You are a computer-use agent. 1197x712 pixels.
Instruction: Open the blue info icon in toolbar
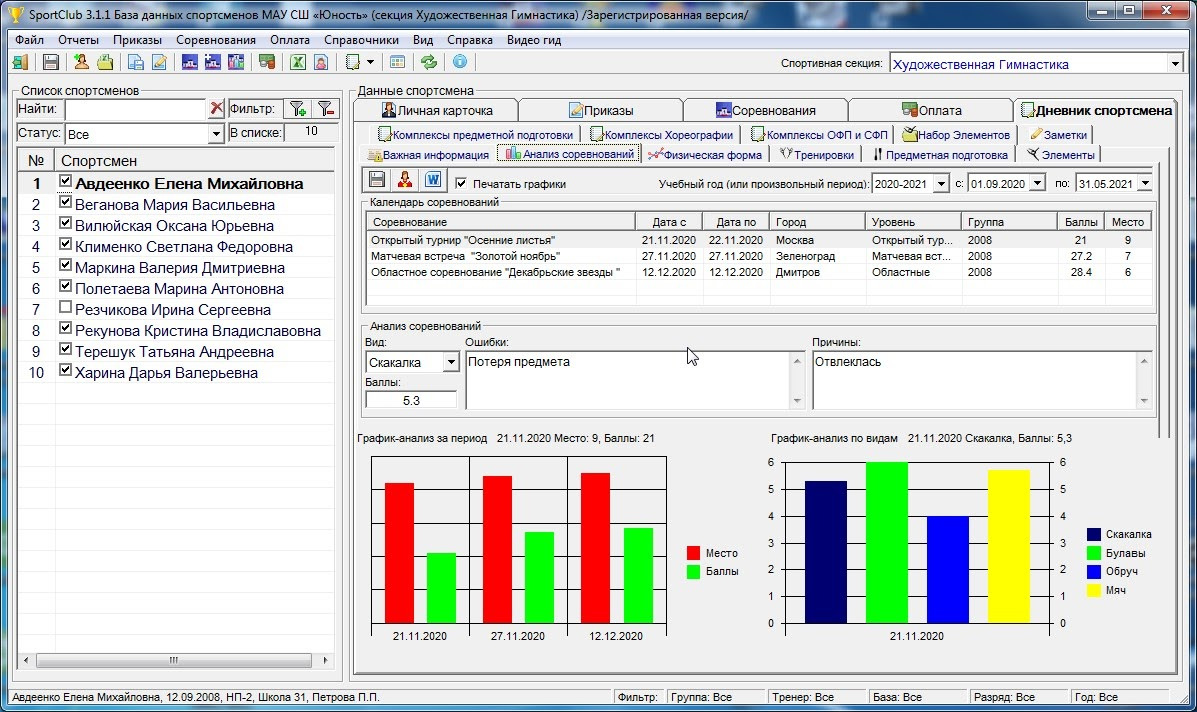click(x=459, y=62)
